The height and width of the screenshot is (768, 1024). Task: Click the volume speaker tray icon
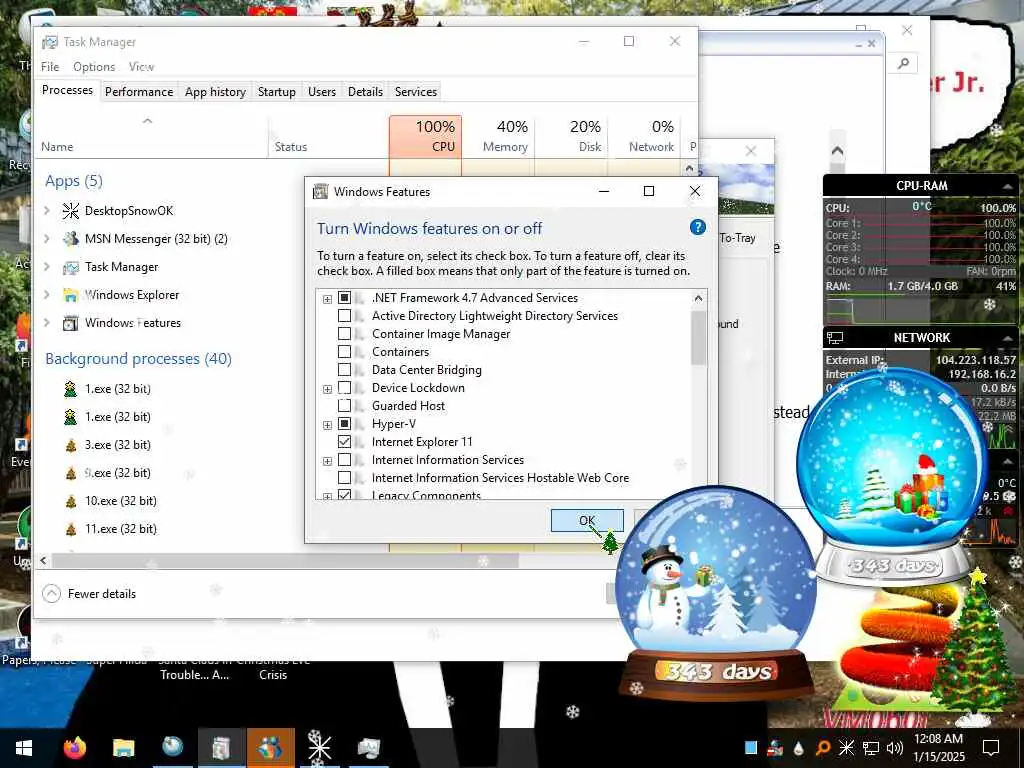click(x=895, y=748)
